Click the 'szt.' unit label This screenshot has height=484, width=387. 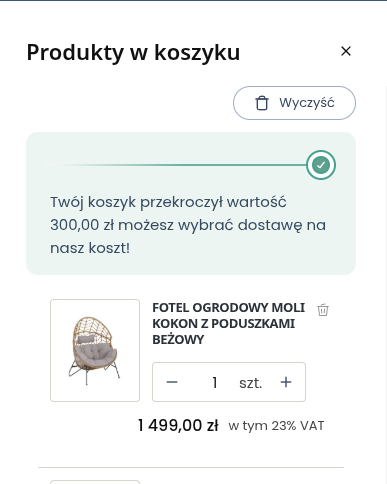click(251, 383)
